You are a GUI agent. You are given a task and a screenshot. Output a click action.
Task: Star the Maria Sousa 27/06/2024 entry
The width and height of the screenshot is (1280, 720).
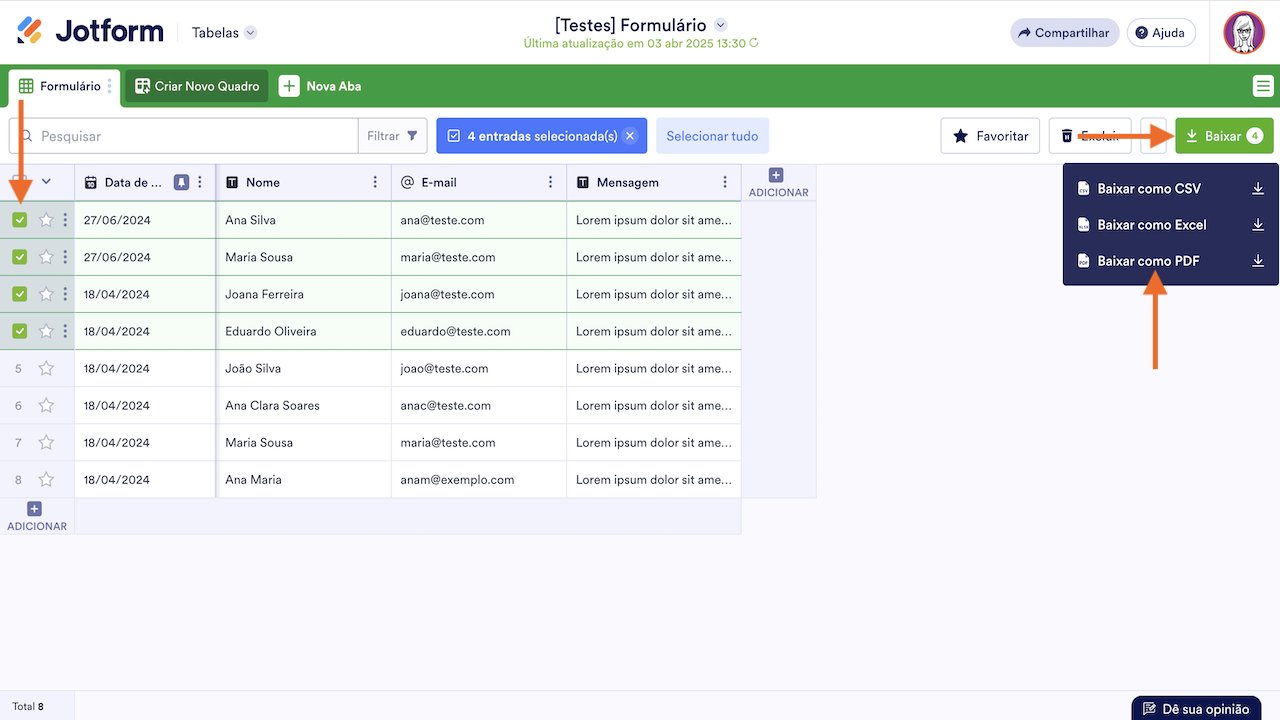pyautogui.click(x=46, y=257)
